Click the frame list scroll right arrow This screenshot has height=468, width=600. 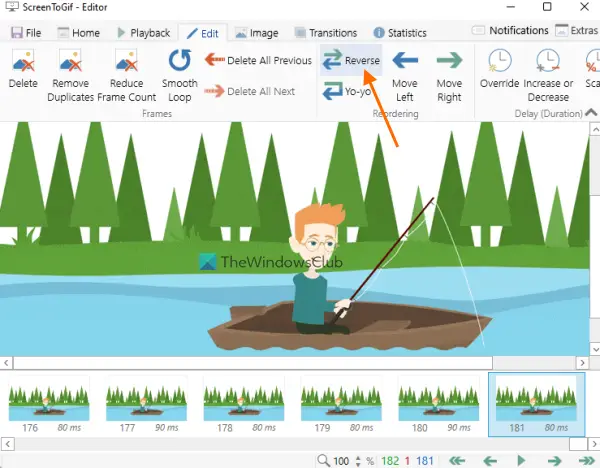tap(594, 444)
